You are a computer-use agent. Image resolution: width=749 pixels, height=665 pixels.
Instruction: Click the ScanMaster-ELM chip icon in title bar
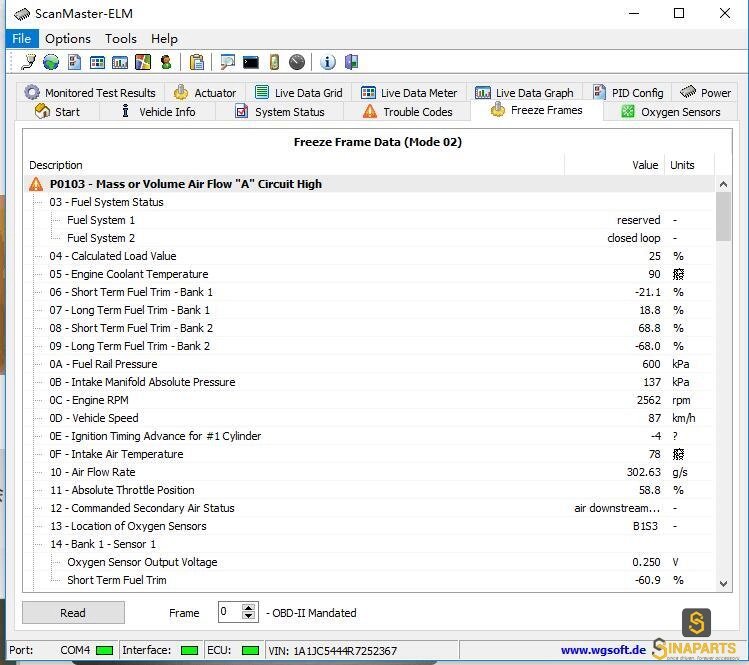[22, 14]
